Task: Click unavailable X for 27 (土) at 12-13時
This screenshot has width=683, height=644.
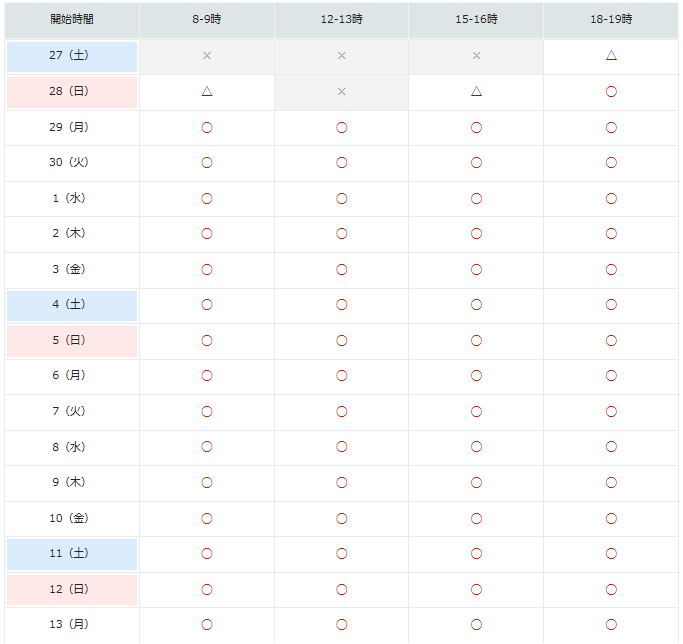Action: 342,56
